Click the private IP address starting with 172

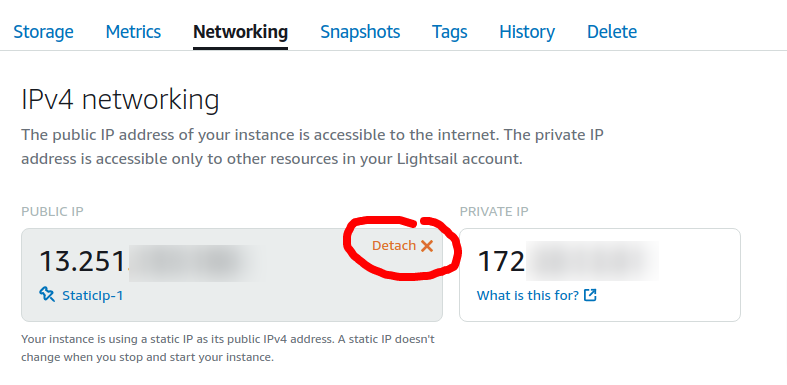pos(567,262)
